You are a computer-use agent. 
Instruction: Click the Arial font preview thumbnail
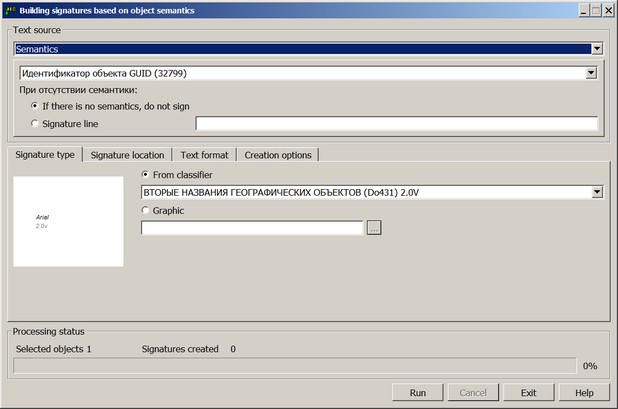[68, 221]
